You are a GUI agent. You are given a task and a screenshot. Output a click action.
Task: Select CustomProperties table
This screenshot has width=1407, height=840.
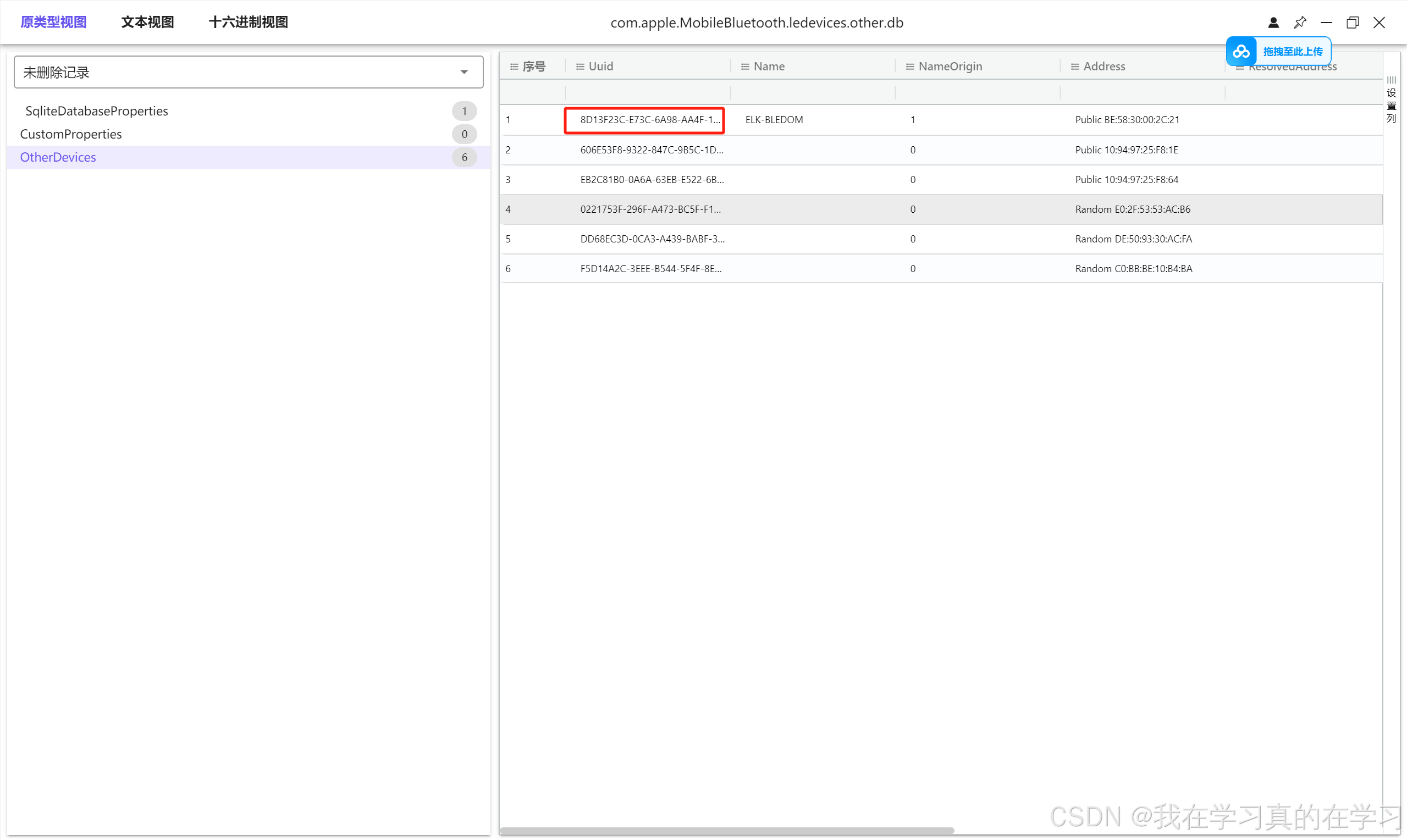(x=71, y=134)
